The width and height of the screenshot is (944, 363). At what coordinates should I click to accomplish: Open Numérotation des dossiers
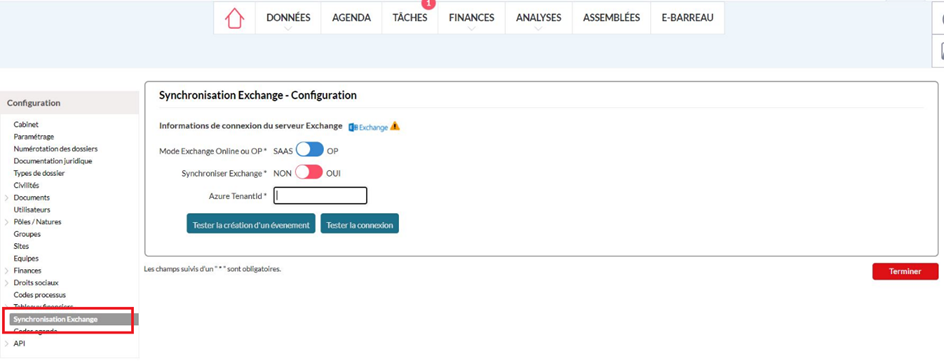pos(55,149)
